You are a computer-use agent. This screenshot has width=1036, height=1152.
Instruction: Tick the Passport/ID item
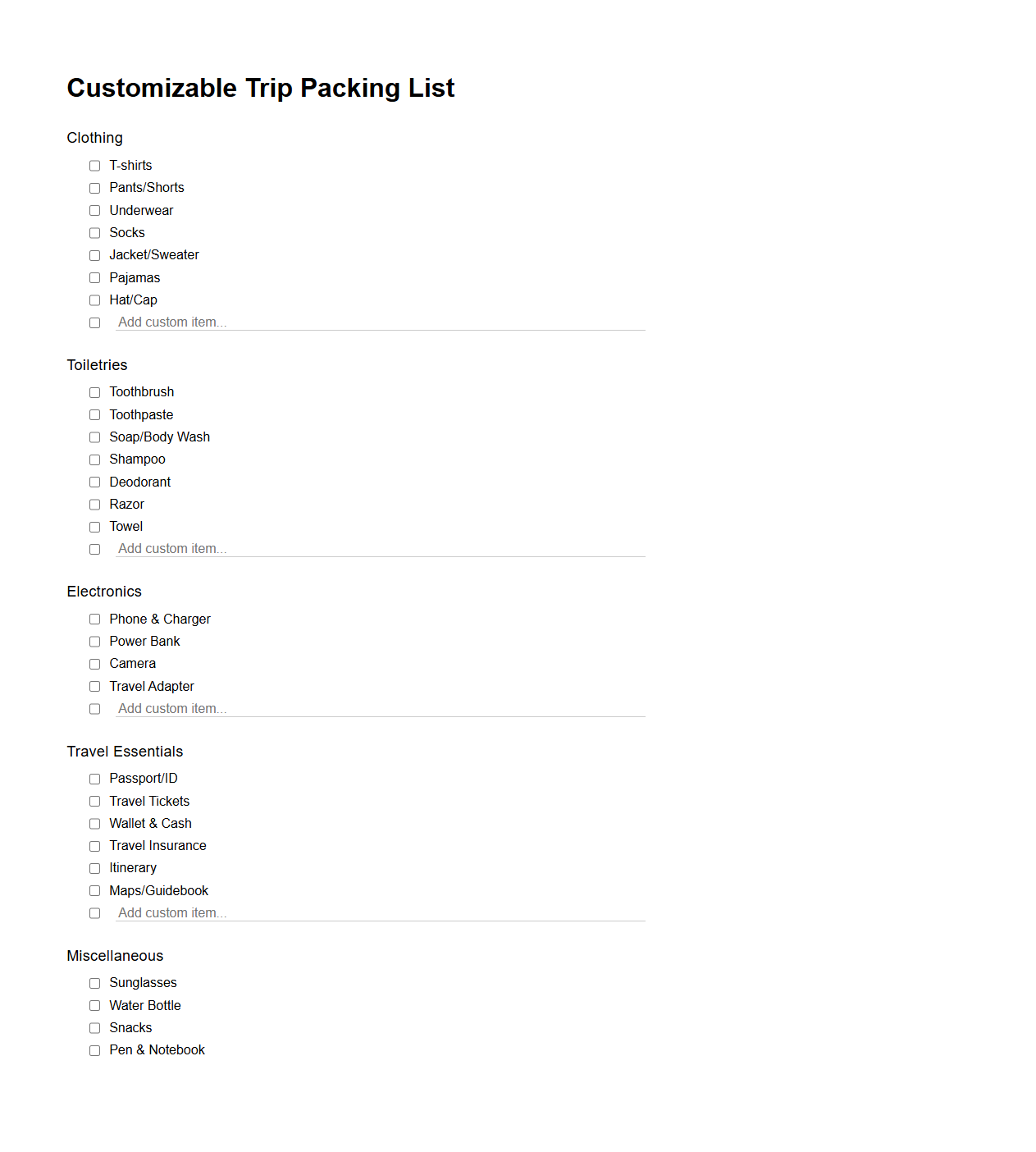pos(94,779)
